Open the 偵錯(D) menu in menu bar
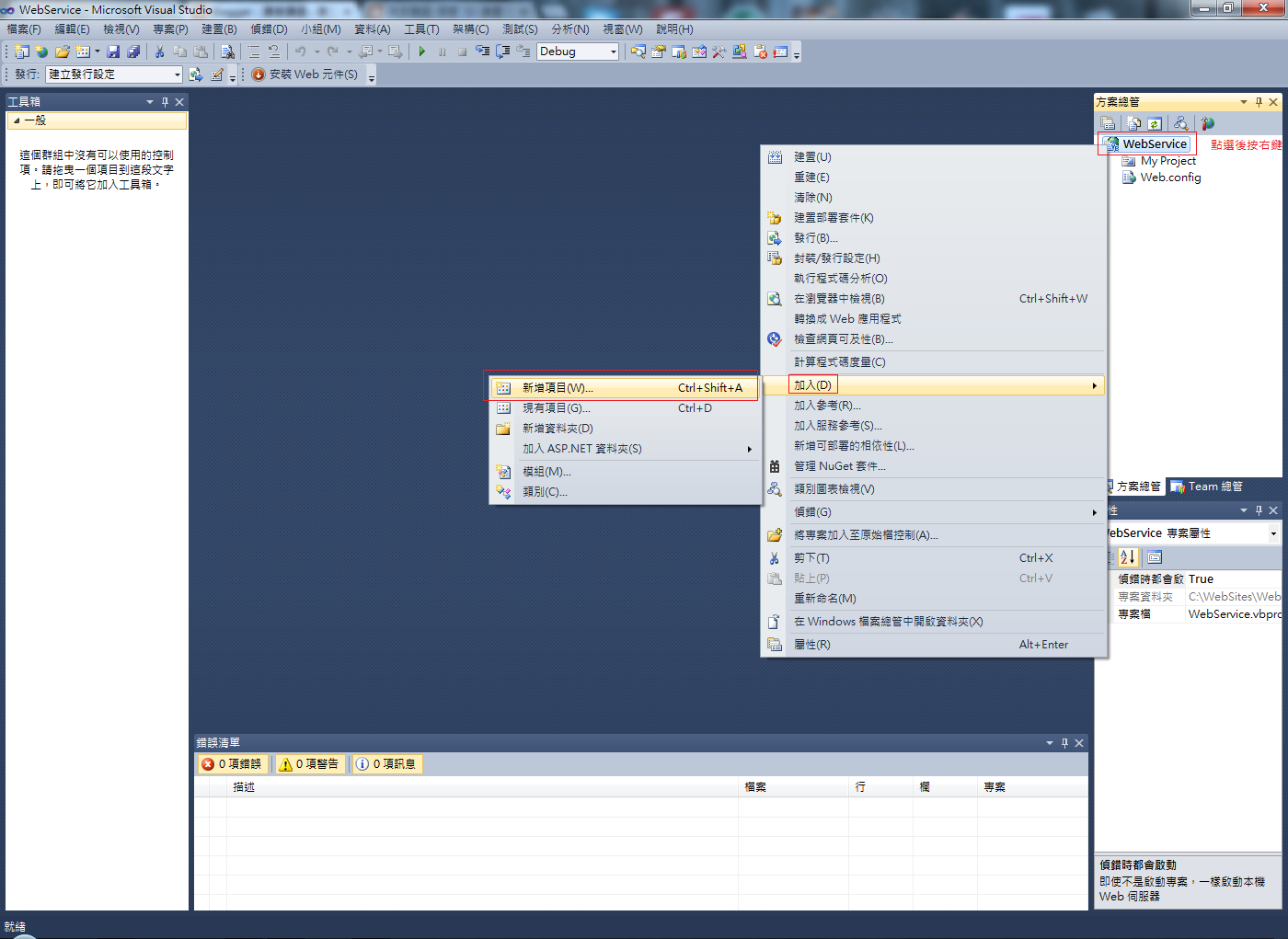 tap(269, 29)
